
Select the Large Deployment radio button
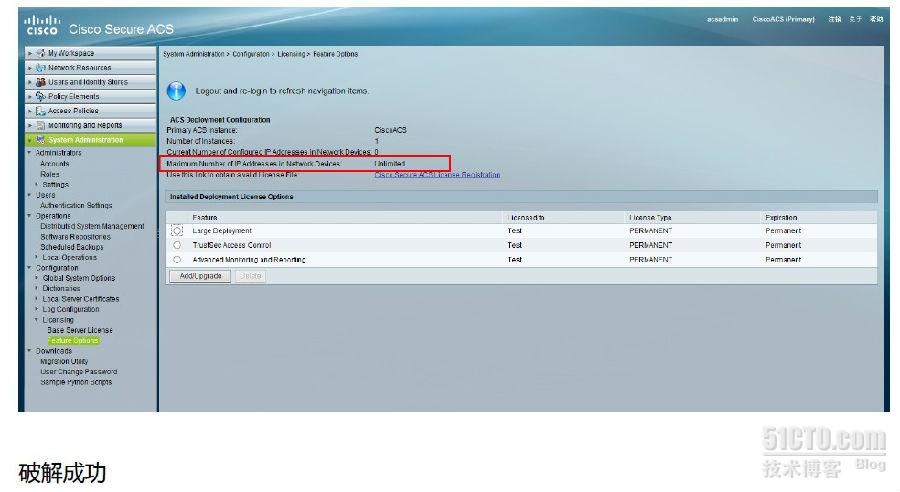(177, 231)
